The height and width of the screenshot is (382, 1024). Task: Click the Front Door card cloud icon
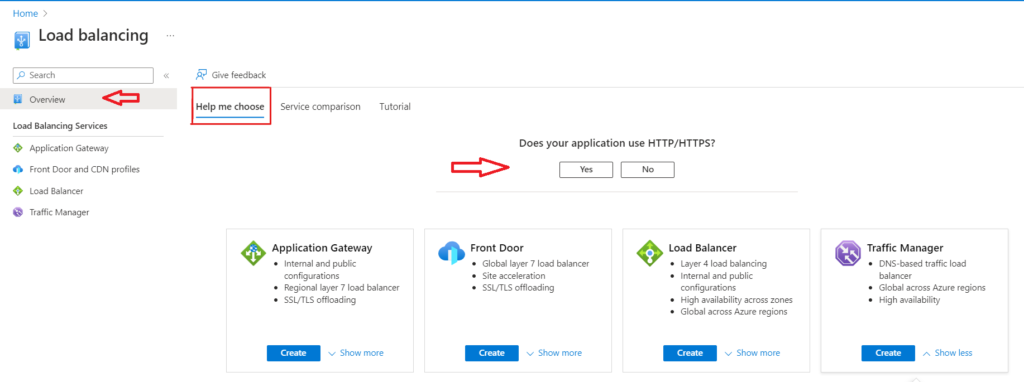point(451,253)
